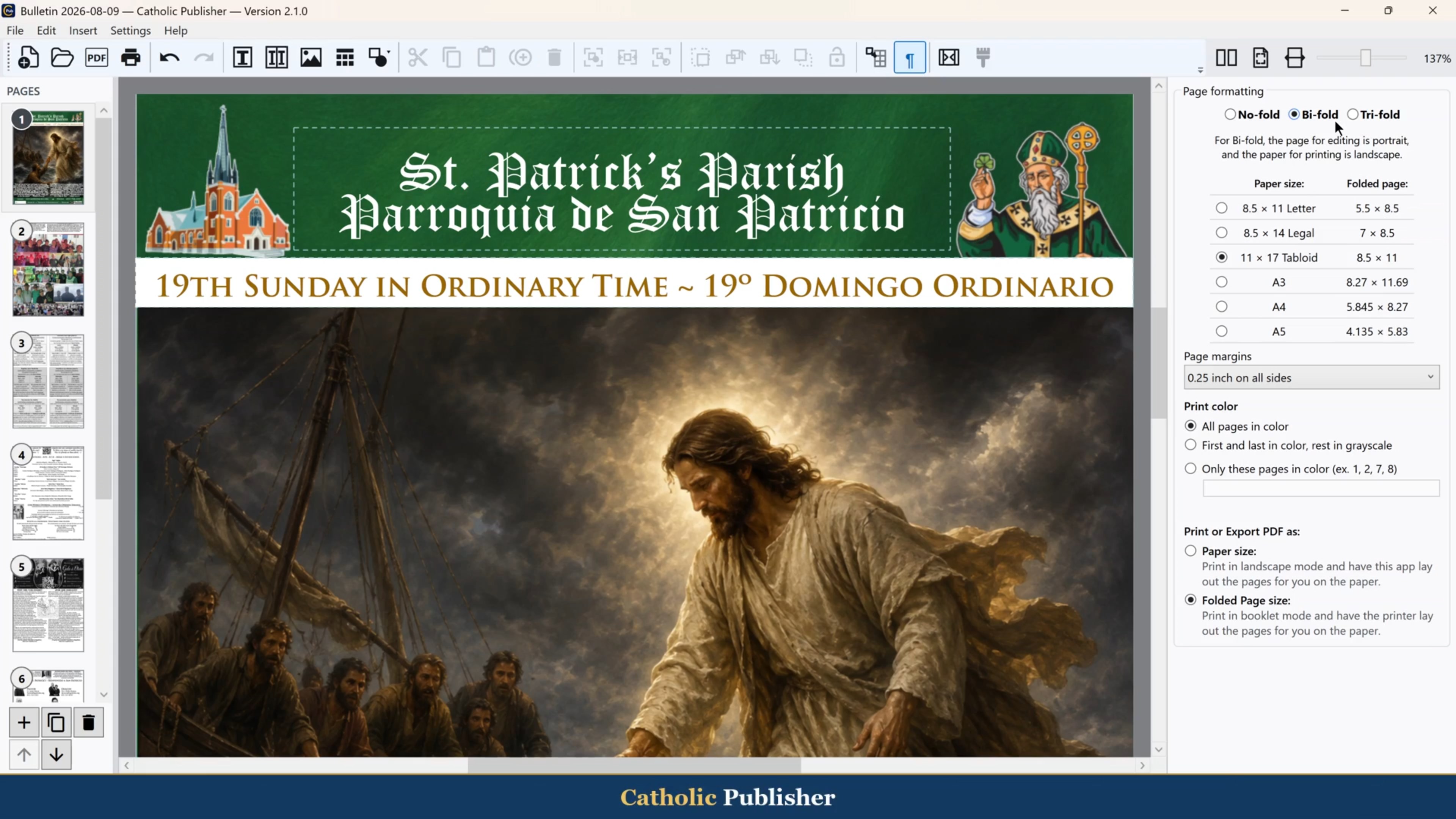Open the Insert menu
Viewport: 1456px width, 819px height.
[x=83, y=30]
